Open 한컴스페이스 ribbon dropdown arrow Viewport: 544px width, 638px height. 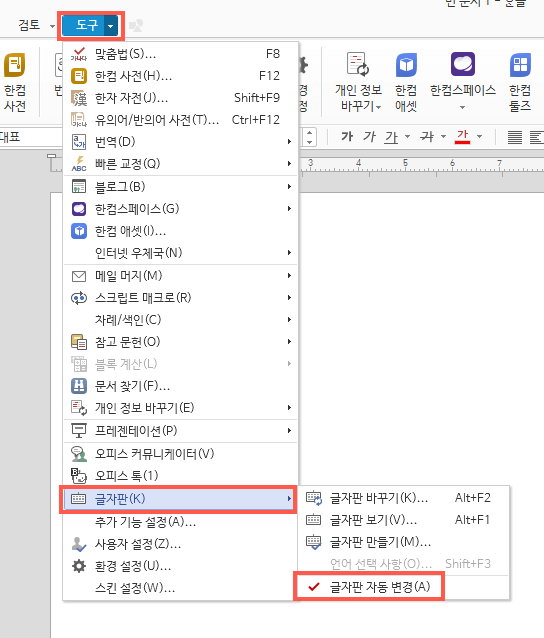463,108
